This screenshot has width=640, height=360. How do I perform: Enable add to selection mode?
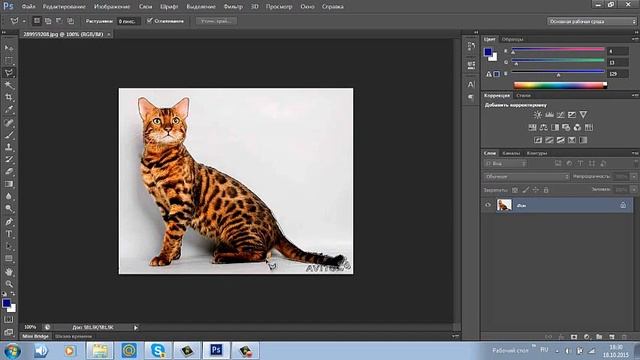pos(48,21)
